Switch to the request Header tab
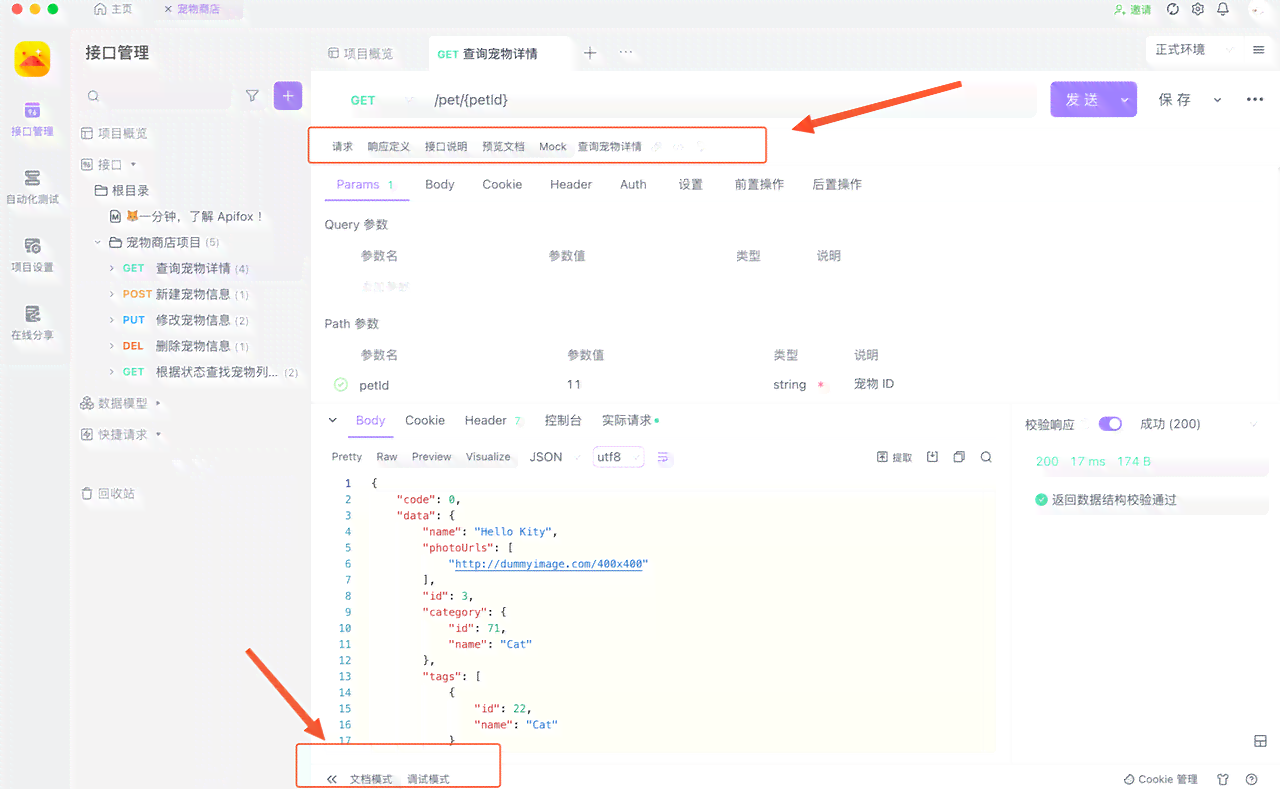1280x789 pixels. [x=571, y=184]
